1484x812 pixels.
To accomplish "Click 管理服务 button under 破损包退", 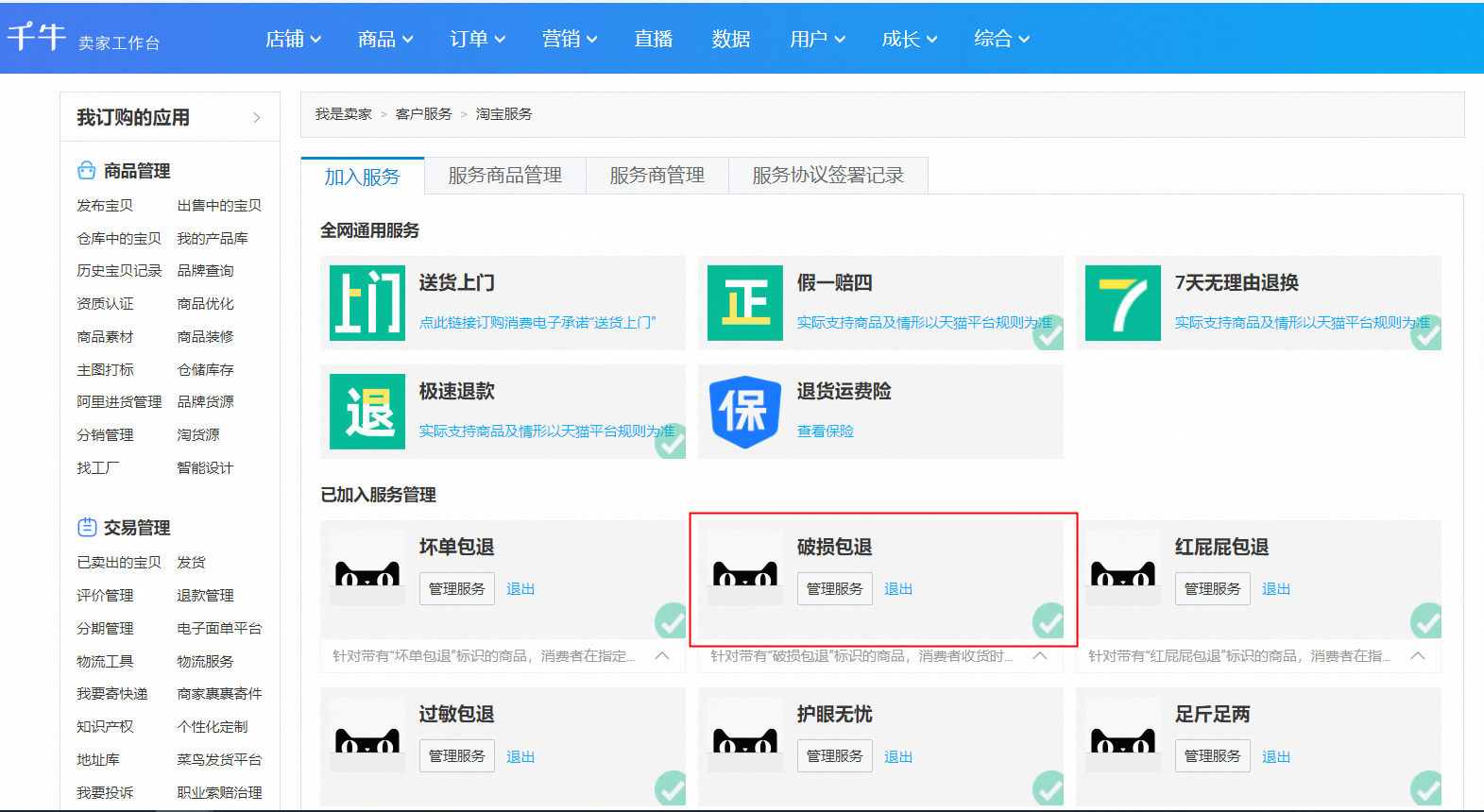I will (835, 588).
